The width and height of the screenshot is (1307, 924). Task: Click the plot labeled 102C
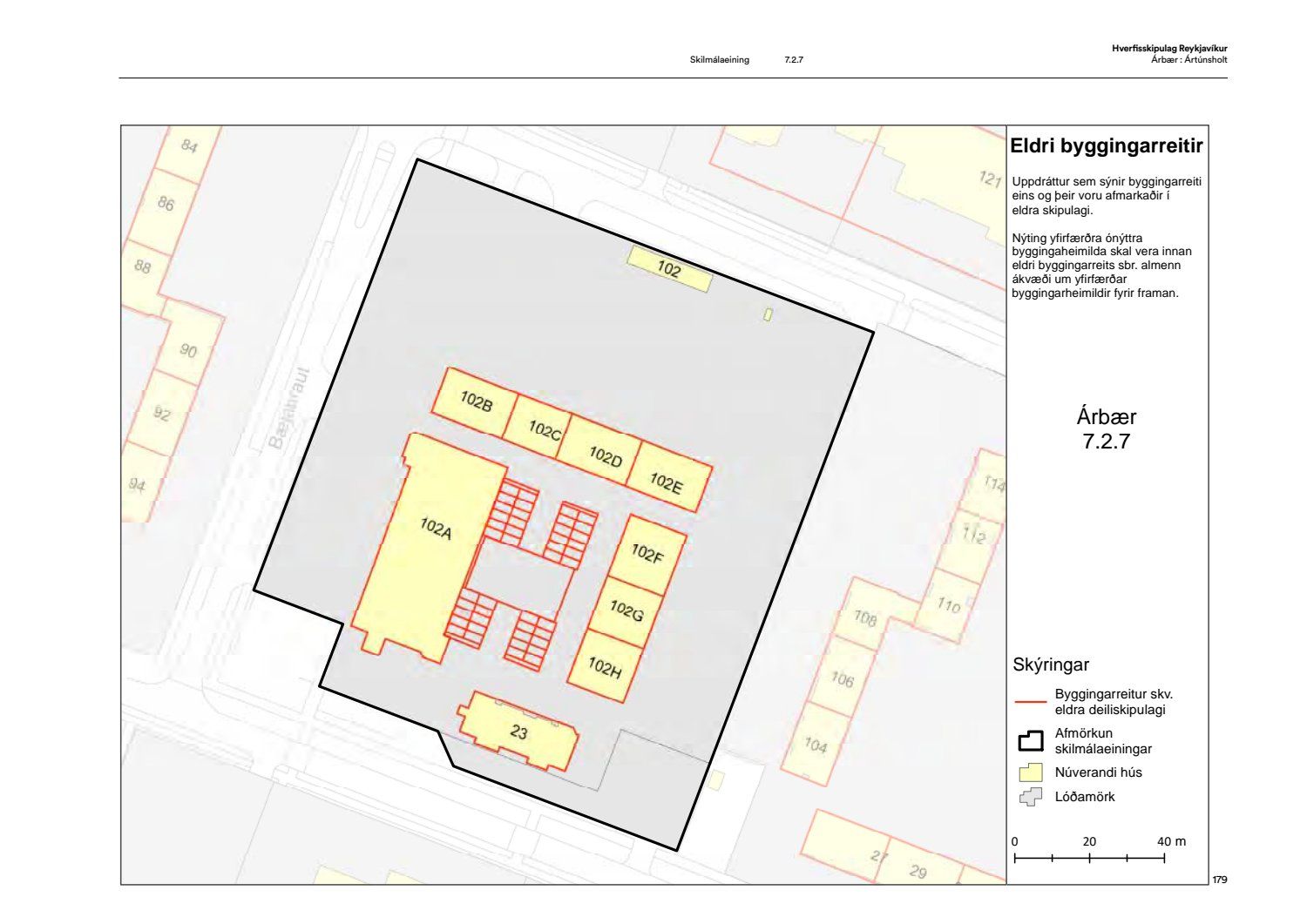click(544, 429)
